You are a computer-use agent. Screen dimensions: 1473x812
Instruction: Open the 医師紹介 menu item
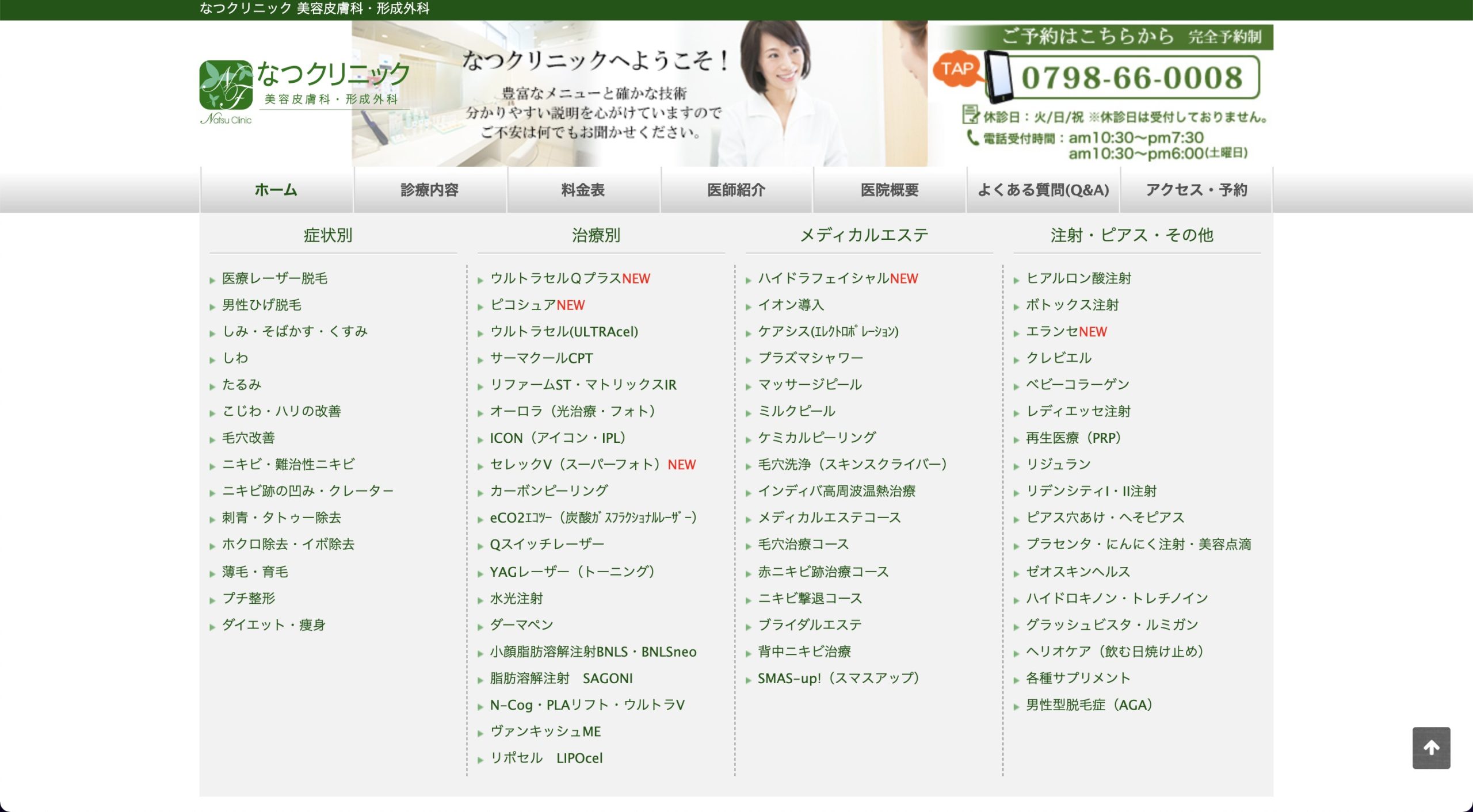(x=736, y=190)
